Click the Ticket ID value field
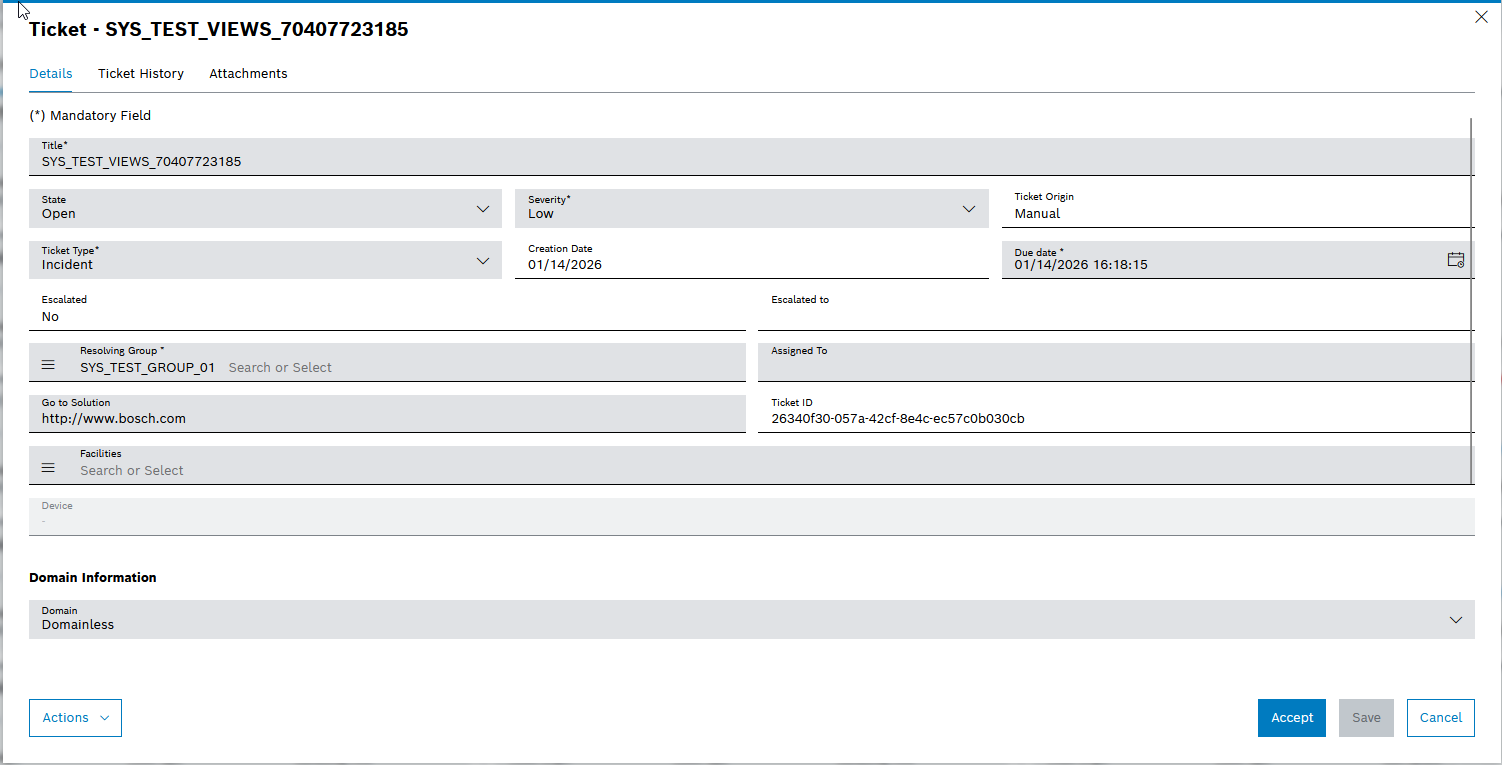The image size is (1502, 765). click(895, 418)
